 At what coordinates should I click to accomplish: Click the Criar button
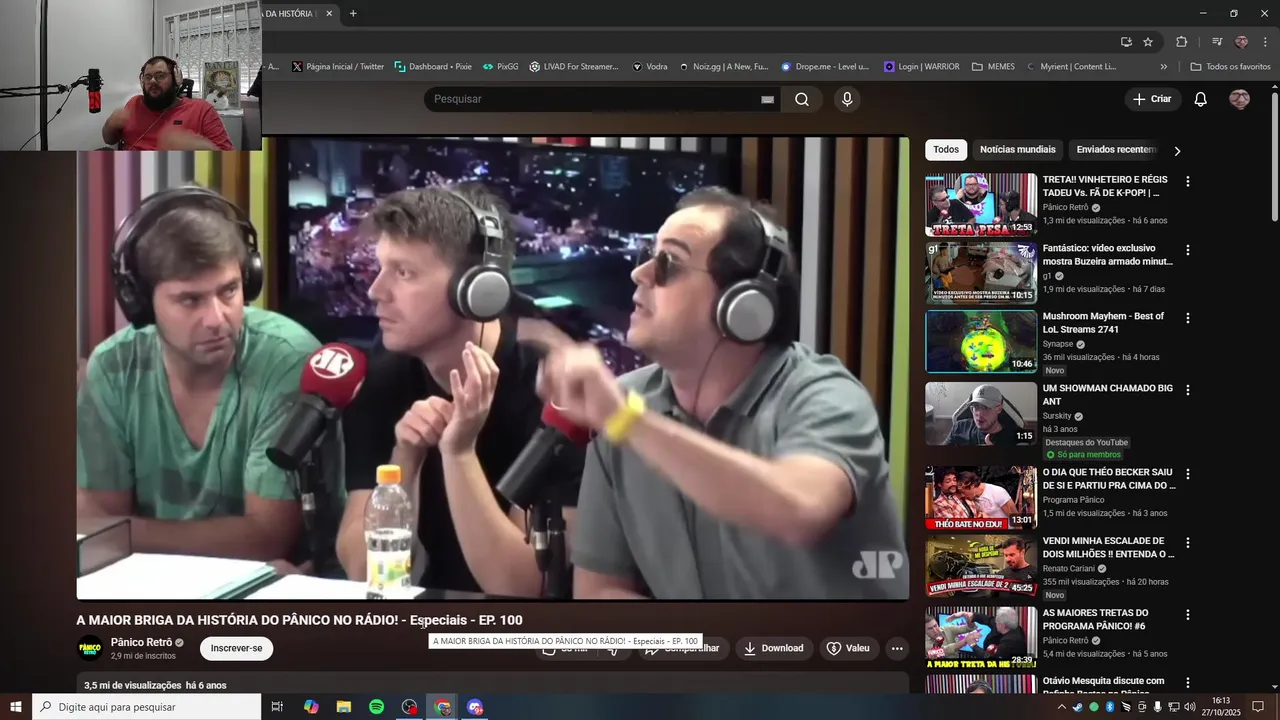(x=1152, y=99)
